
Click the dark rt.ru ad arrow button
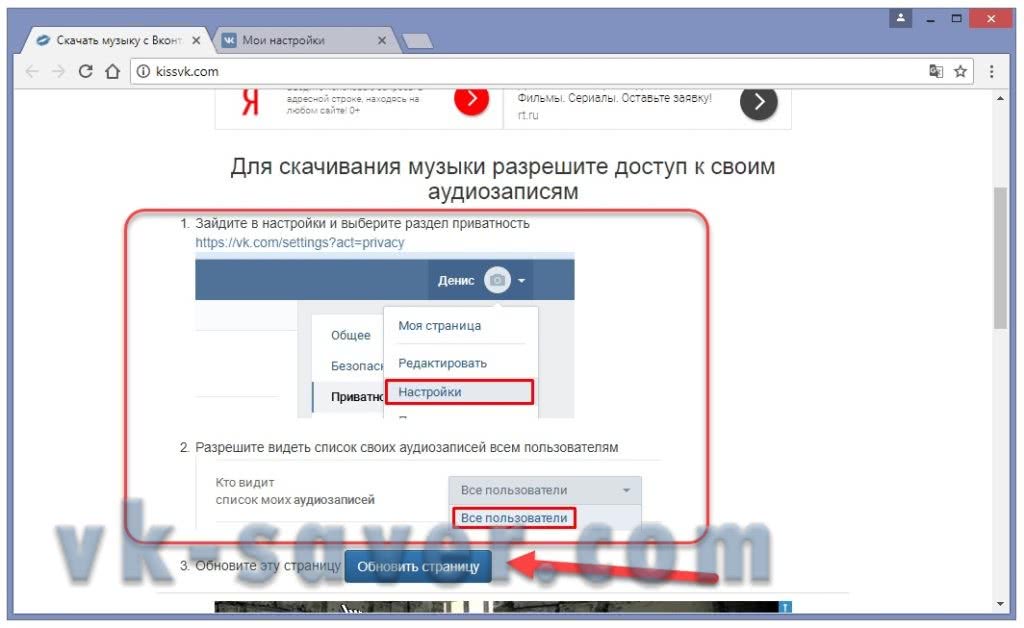click(x=758, y=101)
